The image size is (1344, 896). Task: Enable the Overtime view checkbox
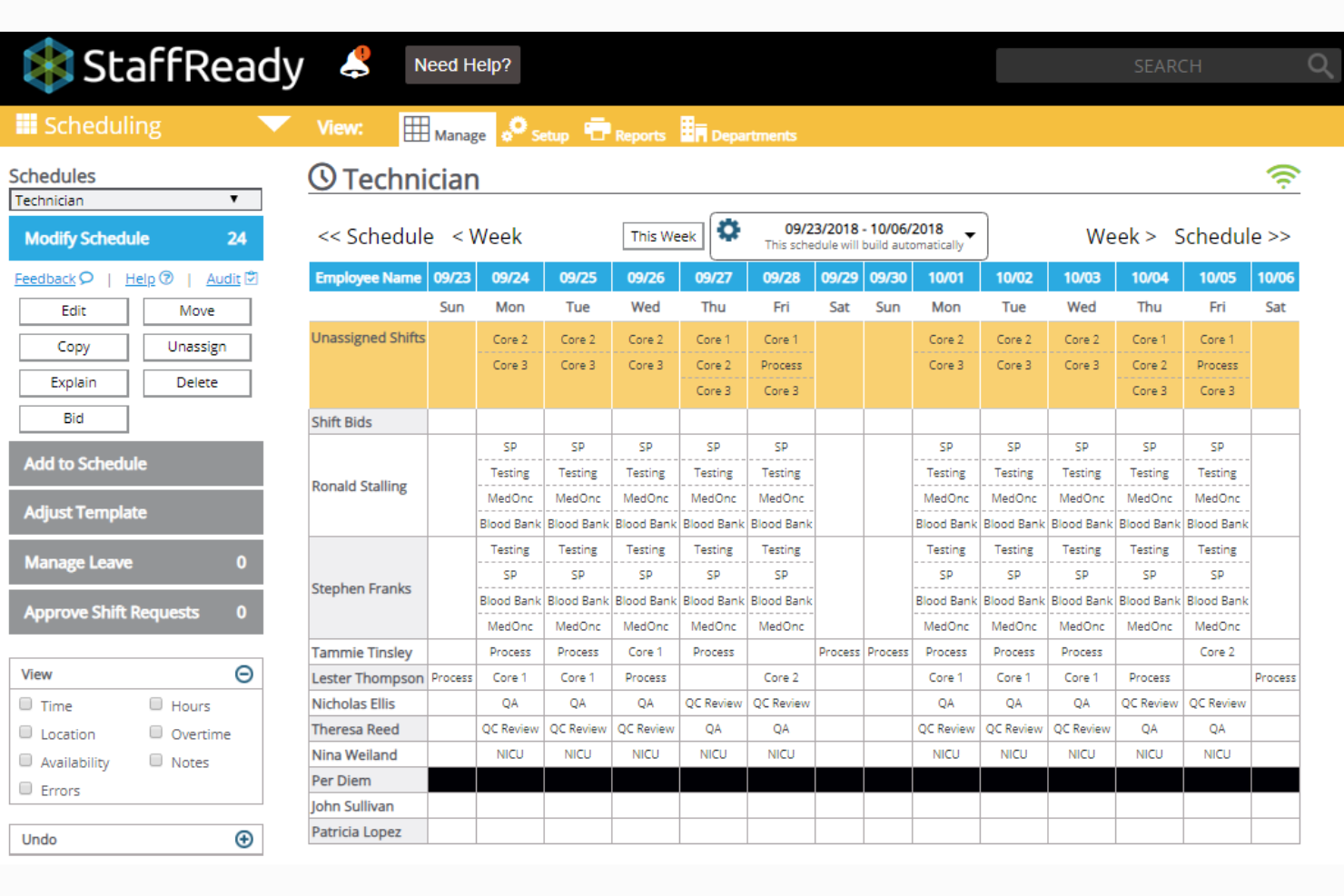click(x=156, y=733)
